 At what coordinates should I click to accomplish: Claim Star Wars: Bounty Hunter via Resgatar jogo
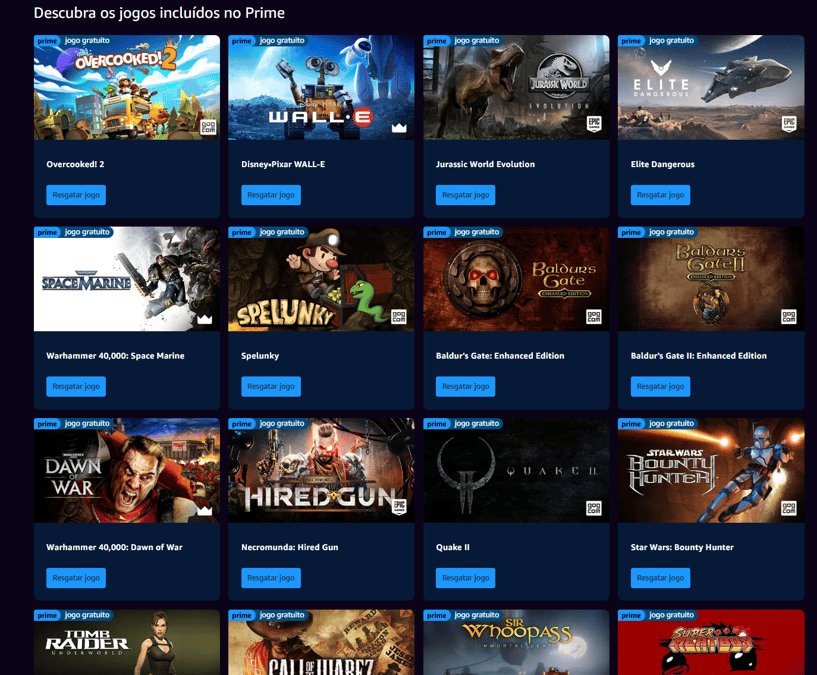661,578
